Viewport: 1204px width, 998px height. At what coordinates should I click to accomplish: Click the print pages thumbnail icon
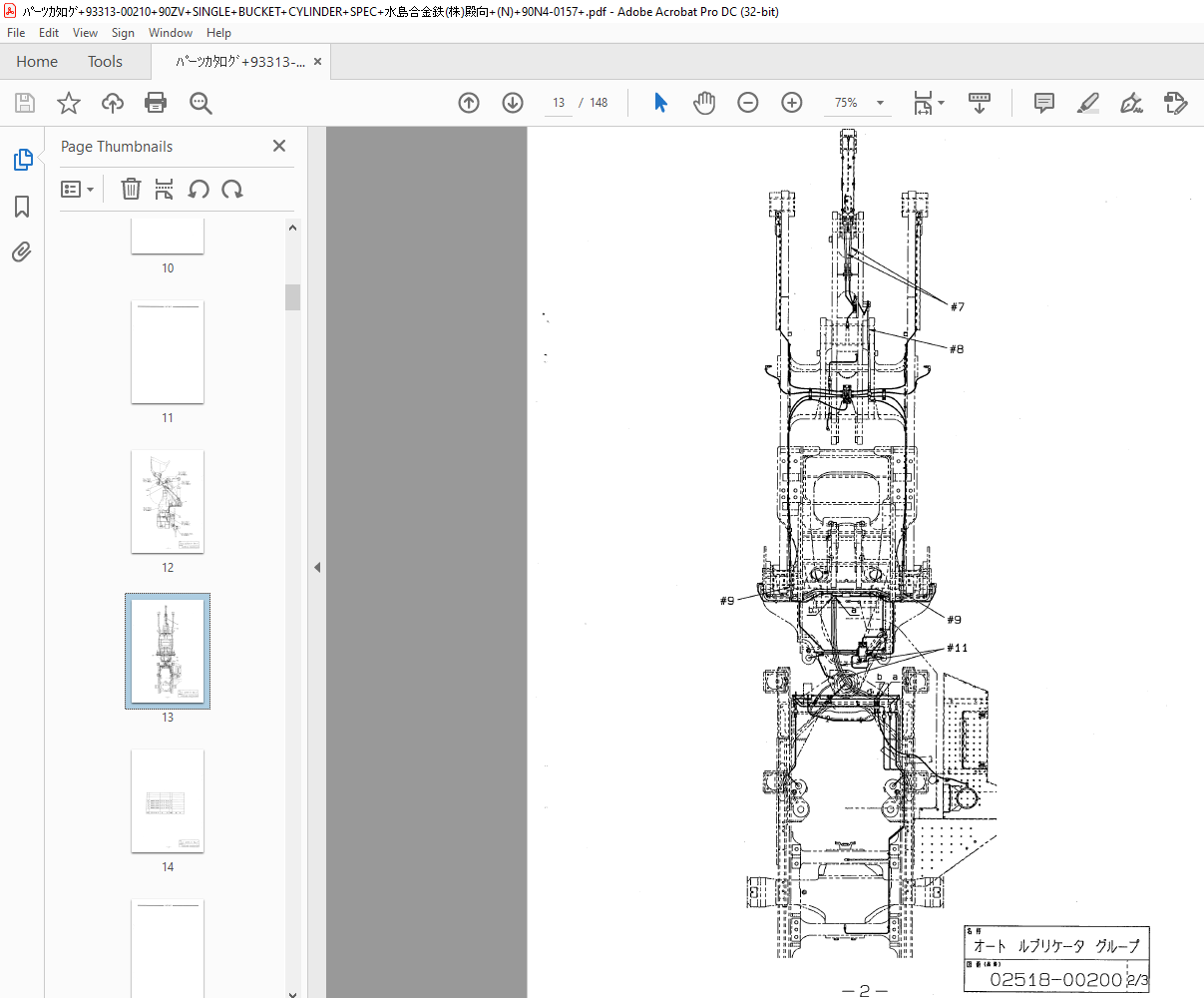coord(165,189)
